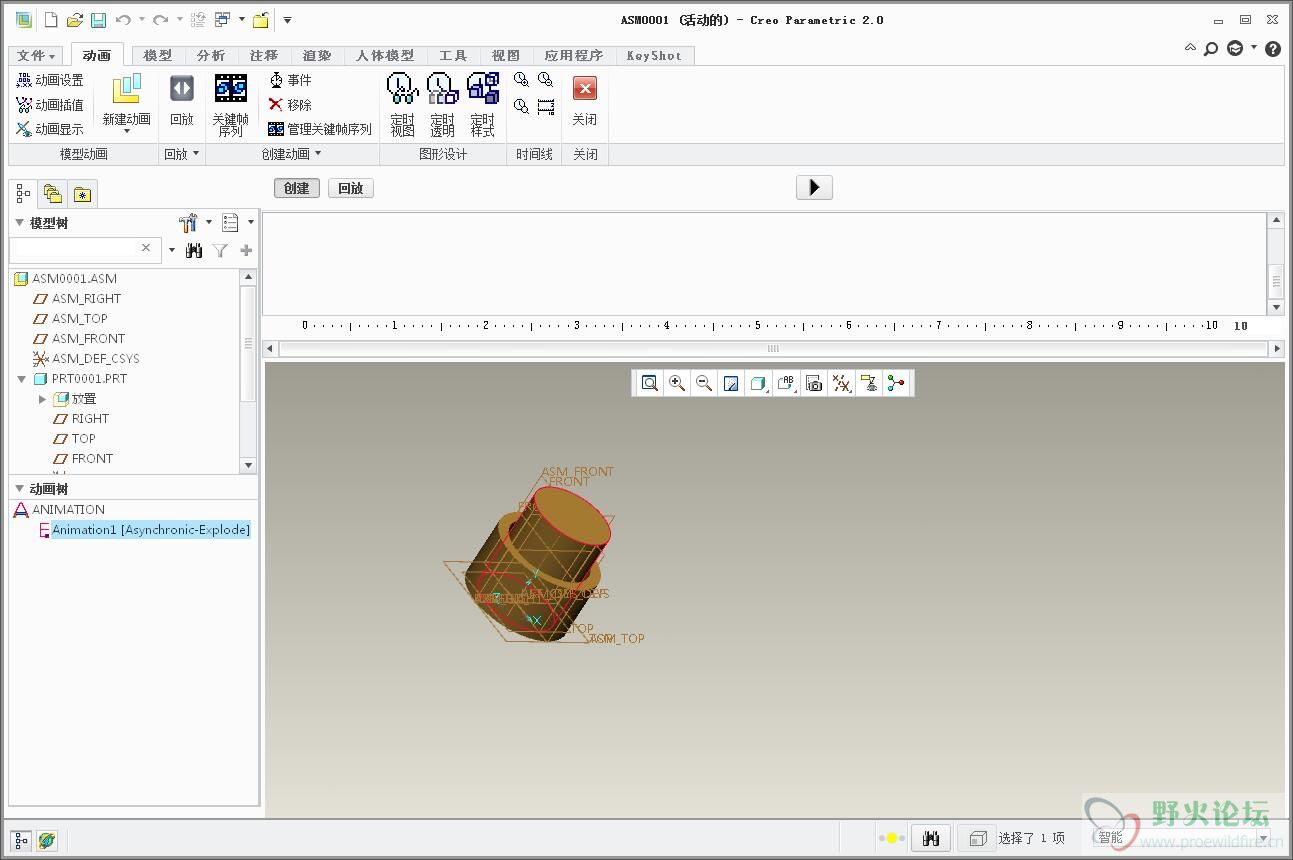This screenshot has height=860, width=1293.
Task: Switch to the 渲染 render tab
Action: tap(317, 56)
